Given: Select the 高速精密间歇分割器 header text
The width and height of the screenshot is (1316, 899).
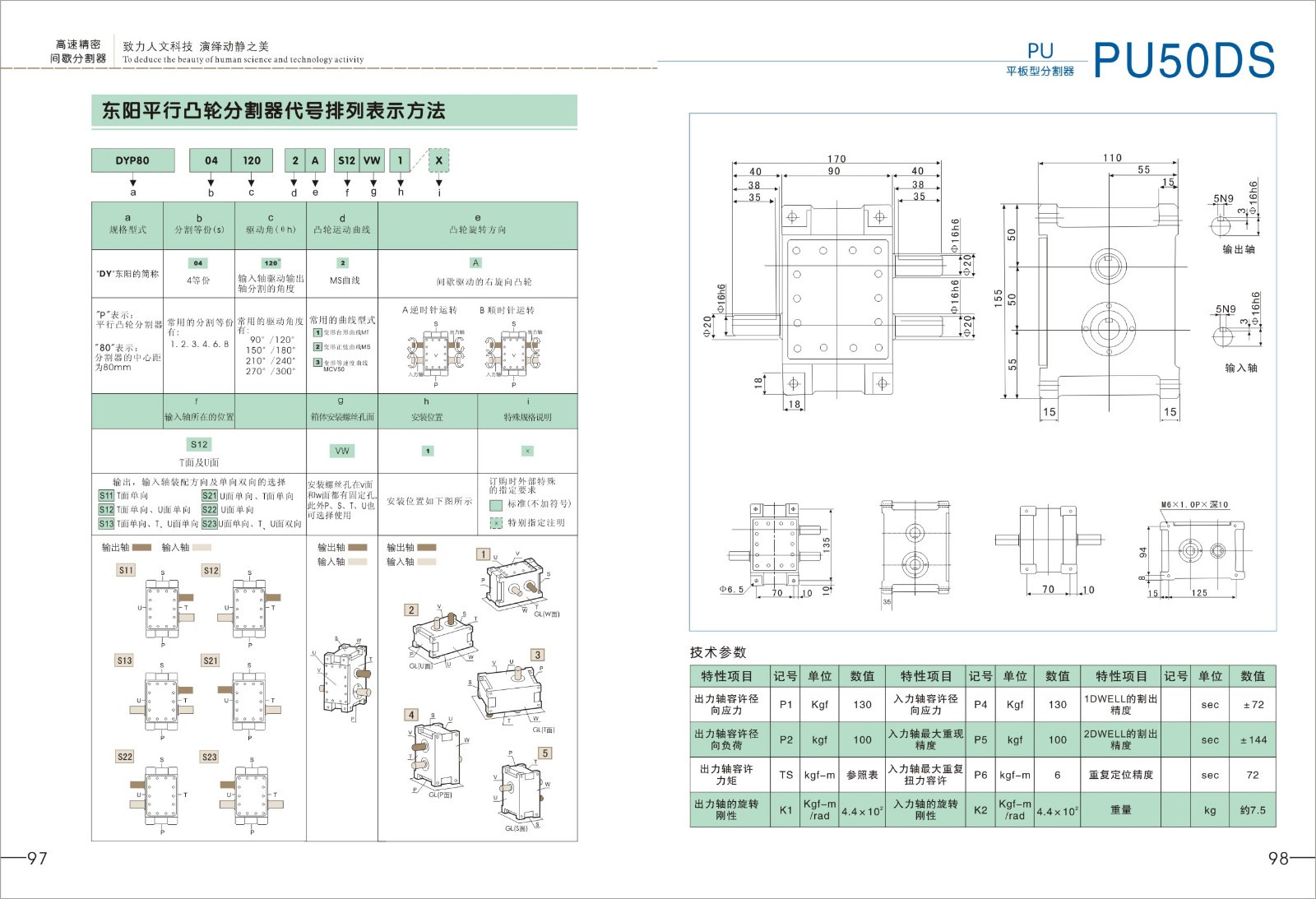Looking at the screenshot, I should [78, 51].
